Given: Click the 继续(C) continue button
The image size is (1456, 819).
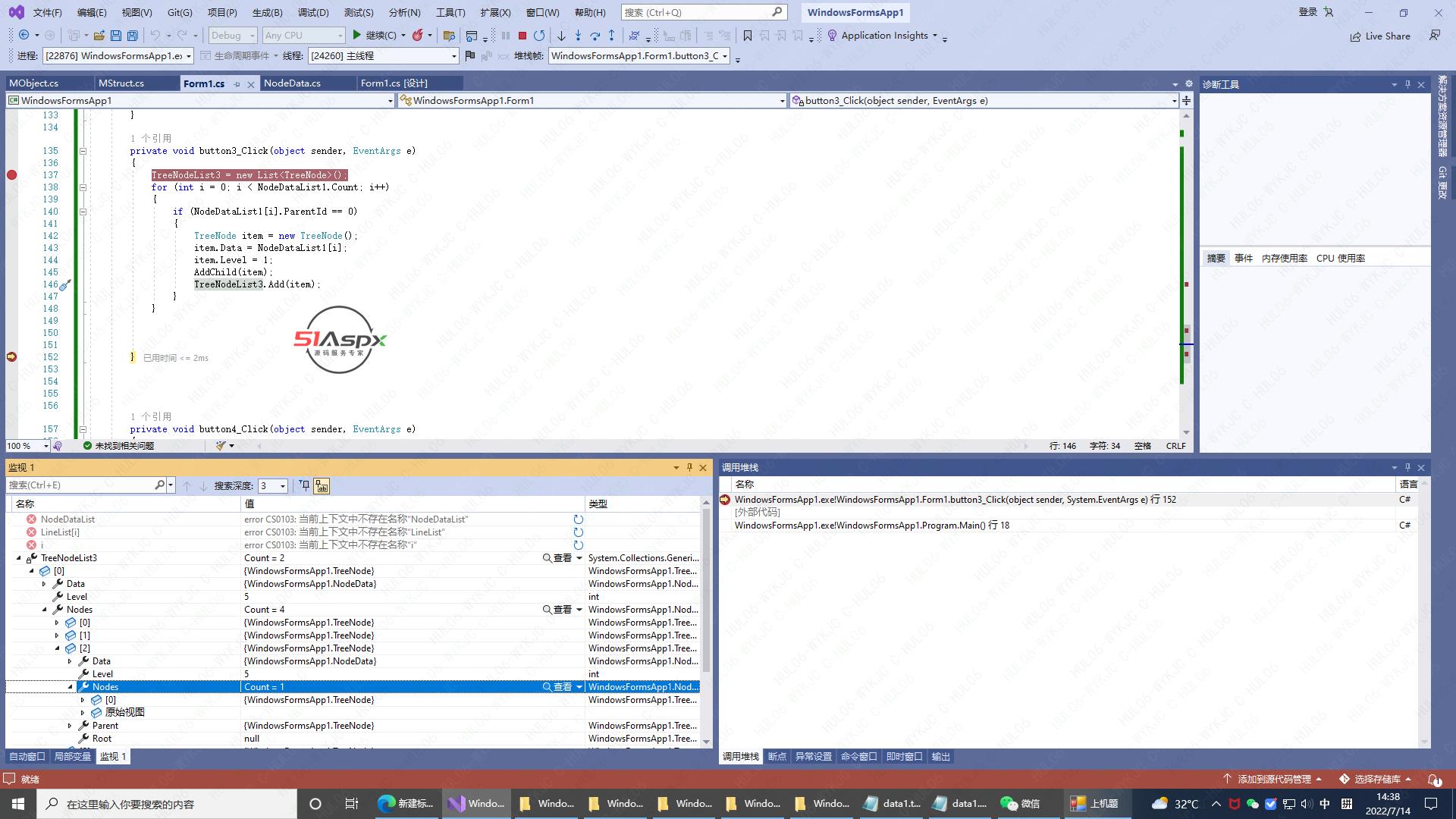Looking at the screenshot, I should pyautogui.click(x=374, y=36).
